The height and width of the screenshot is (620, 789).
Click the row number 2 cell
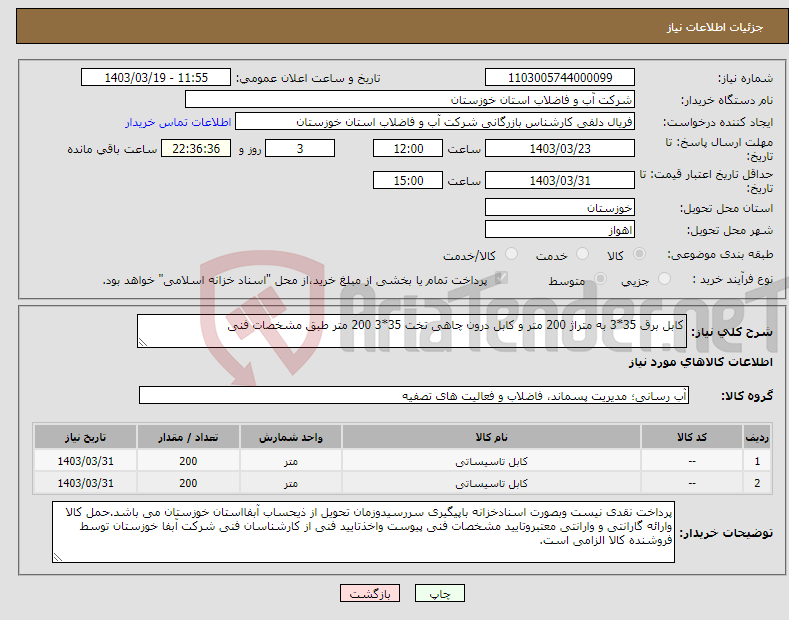(x=757, y=483)
